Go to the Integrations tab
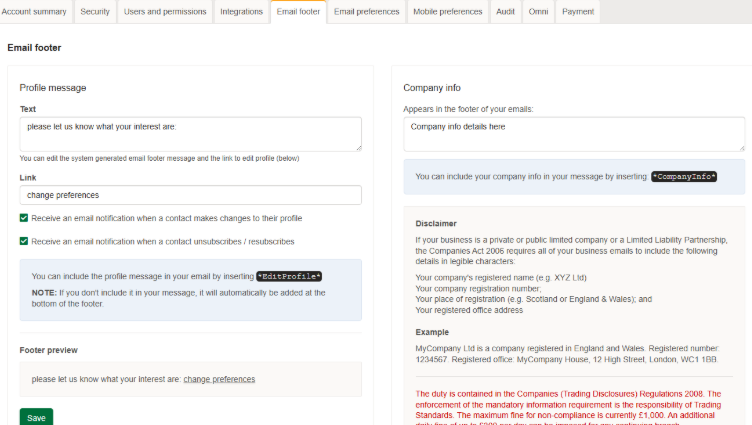This screenshot has height=425, width=752. (241, 12)
